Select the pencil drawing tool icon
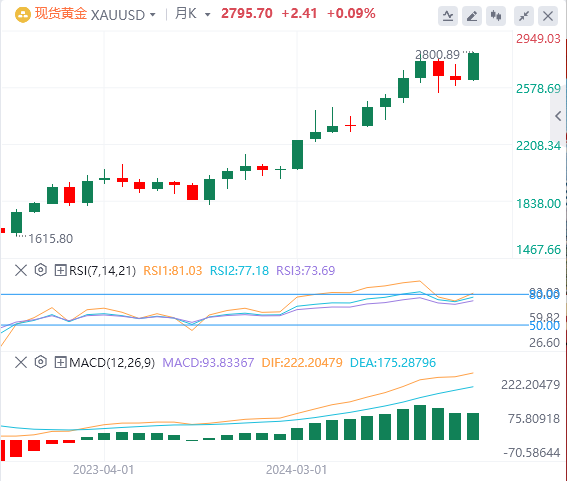 tap(472, 16)
